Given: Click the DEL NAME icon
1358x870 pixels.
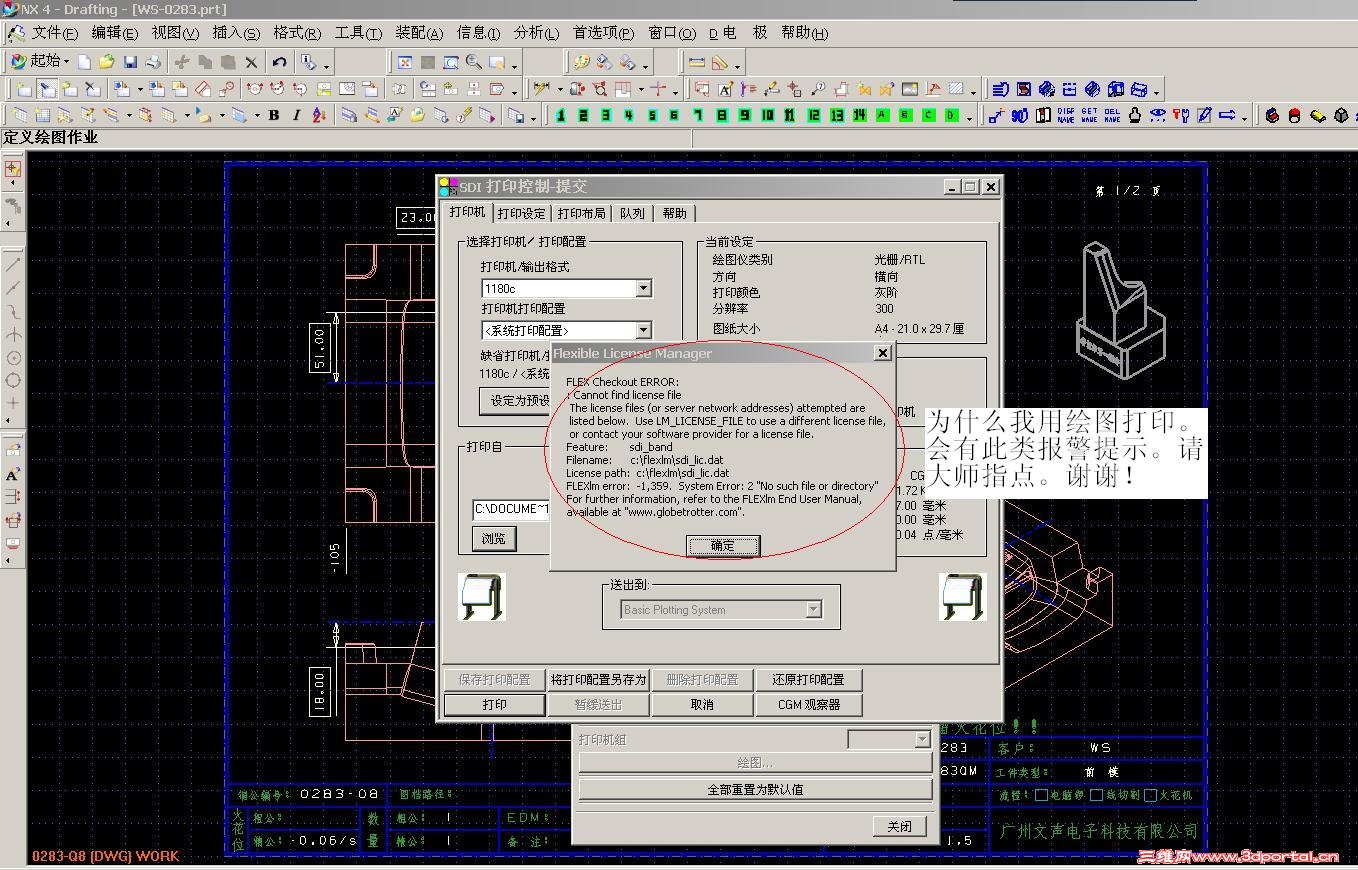Looking at the screenshot, I should click(1112, 116).
